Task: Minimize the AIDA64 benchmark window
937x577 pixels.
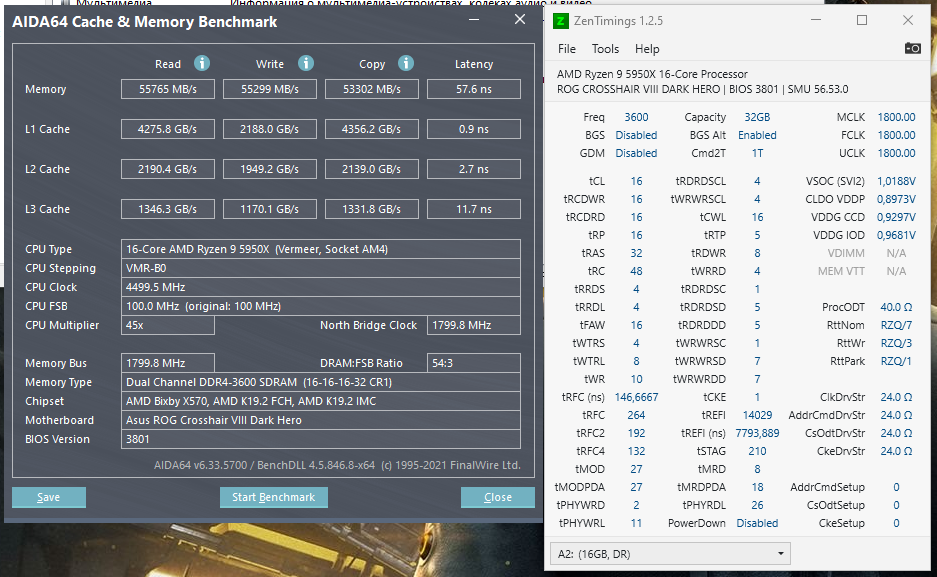Action: [x=474, y=20]
